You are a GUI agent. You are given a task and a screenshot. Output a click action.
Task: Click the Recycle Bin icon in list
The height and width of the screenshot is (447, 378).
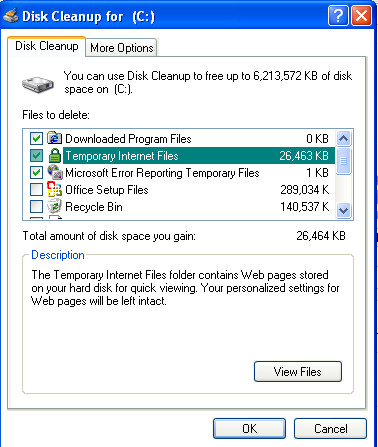tap(54, 206)
